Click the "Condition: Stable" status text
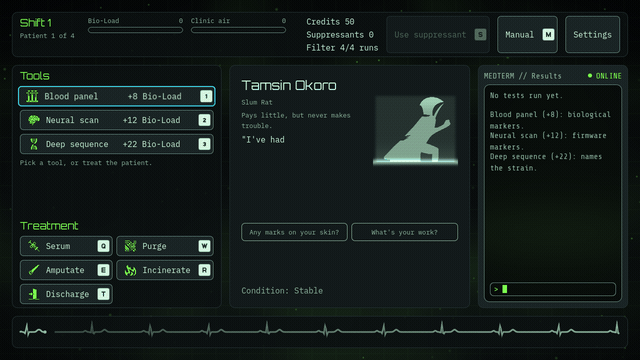 tap(282, 291)
